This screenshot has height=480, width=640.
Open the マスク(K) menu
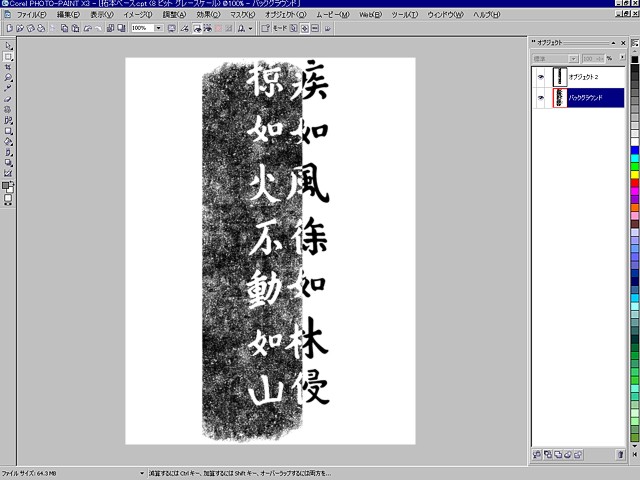coord(242,15)
